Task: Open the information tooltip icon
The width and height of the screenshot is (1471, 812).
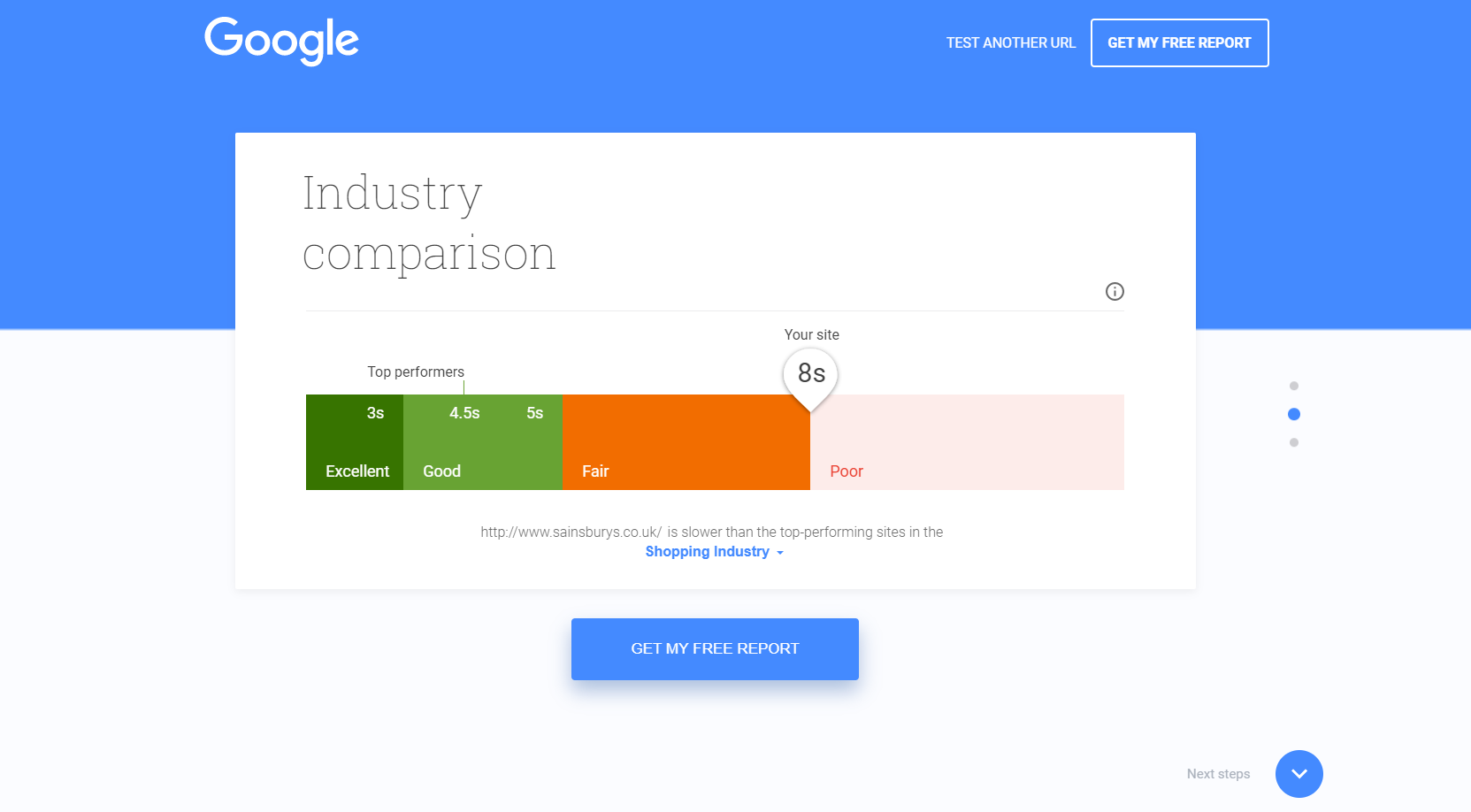Action: click(1115, 292)
